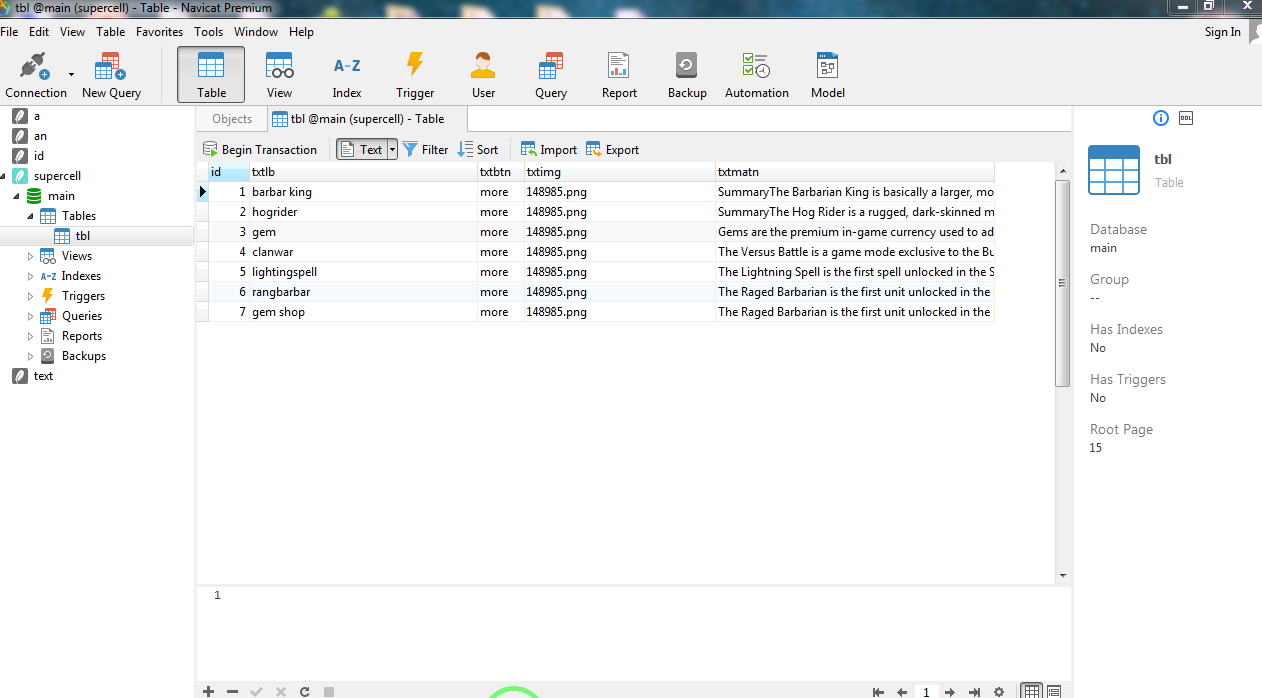Refresh the table data using the bottom bar
The image size is (1262, 698).
pos(304,691)
